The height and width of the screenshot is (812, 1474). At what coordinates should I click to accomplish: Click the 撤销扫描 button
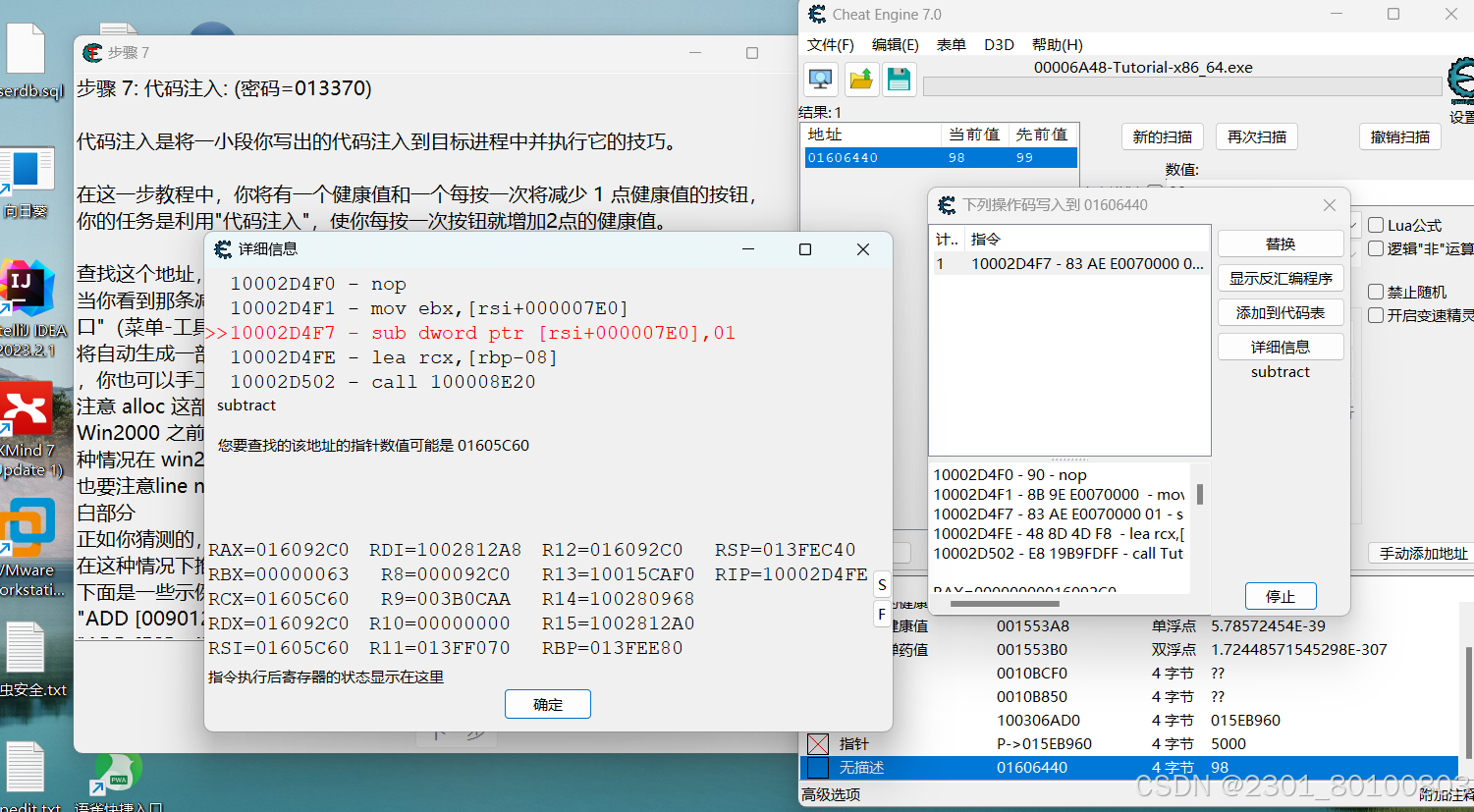[1400, 136]
